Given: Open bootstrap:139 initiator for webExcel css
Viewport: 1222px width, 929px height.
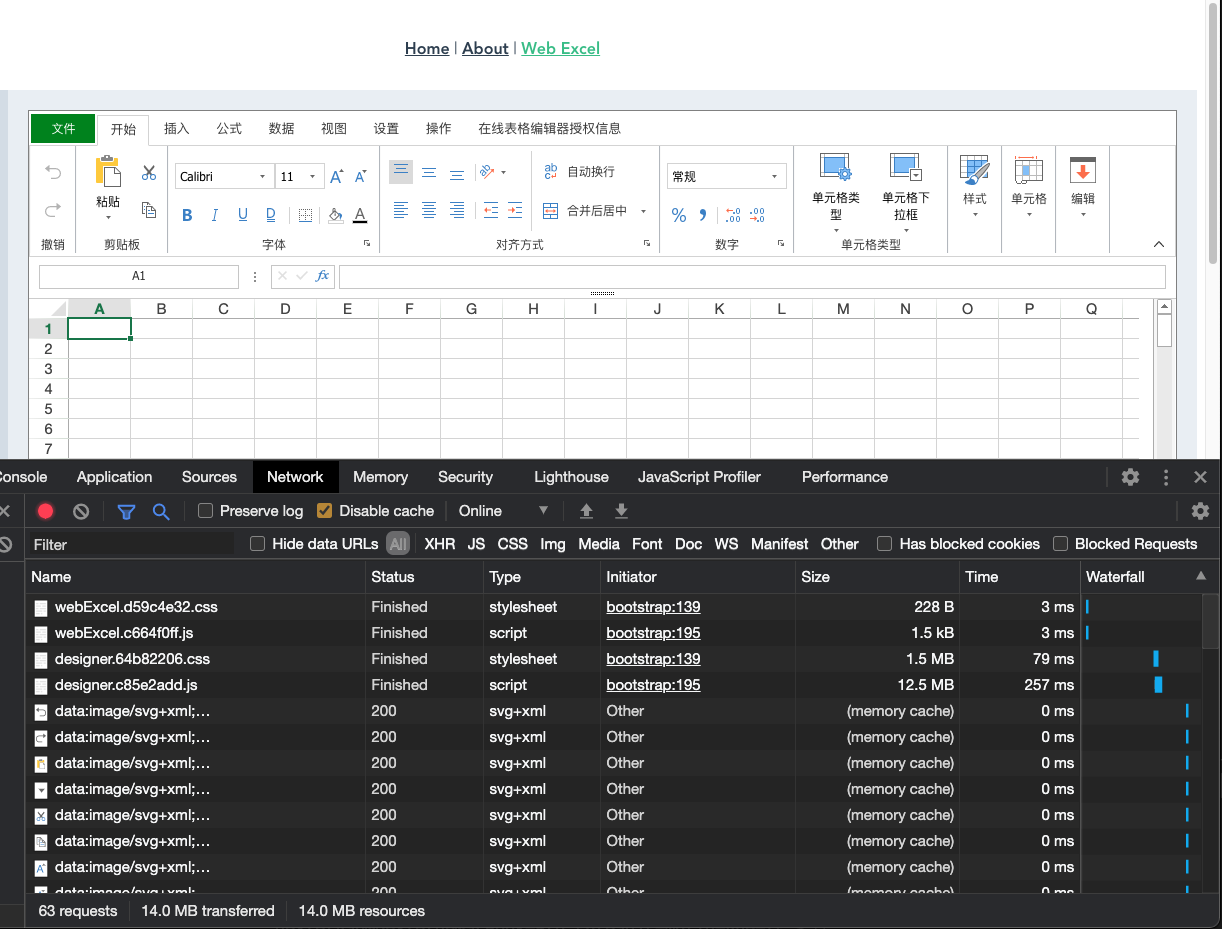Looking at the screenshot, I should (x=653, y=607).
